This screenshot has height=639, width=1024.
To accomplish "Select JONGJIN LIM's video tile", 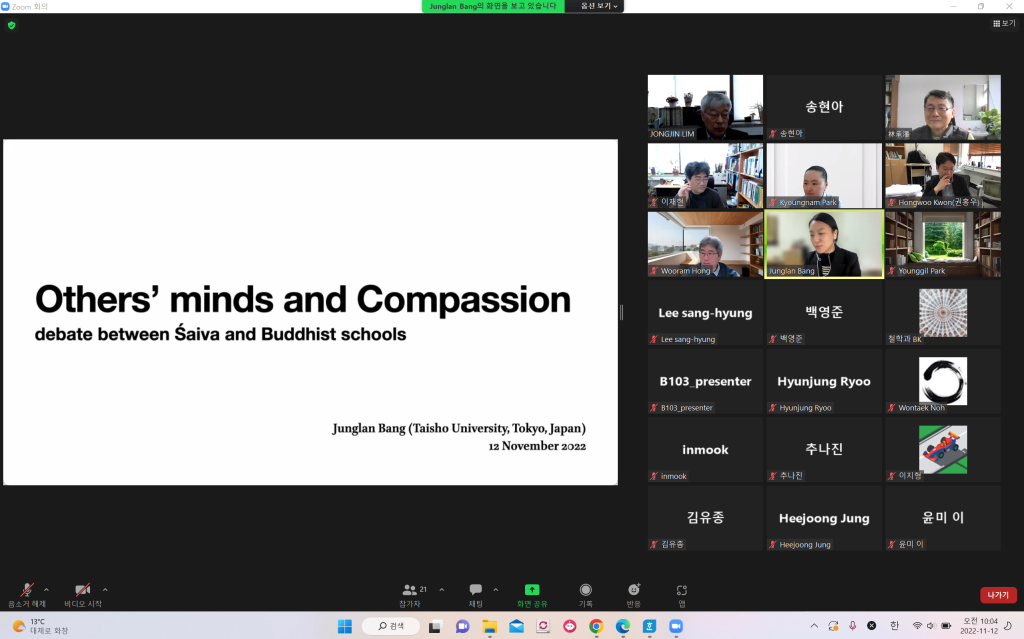I will [705, 106].
